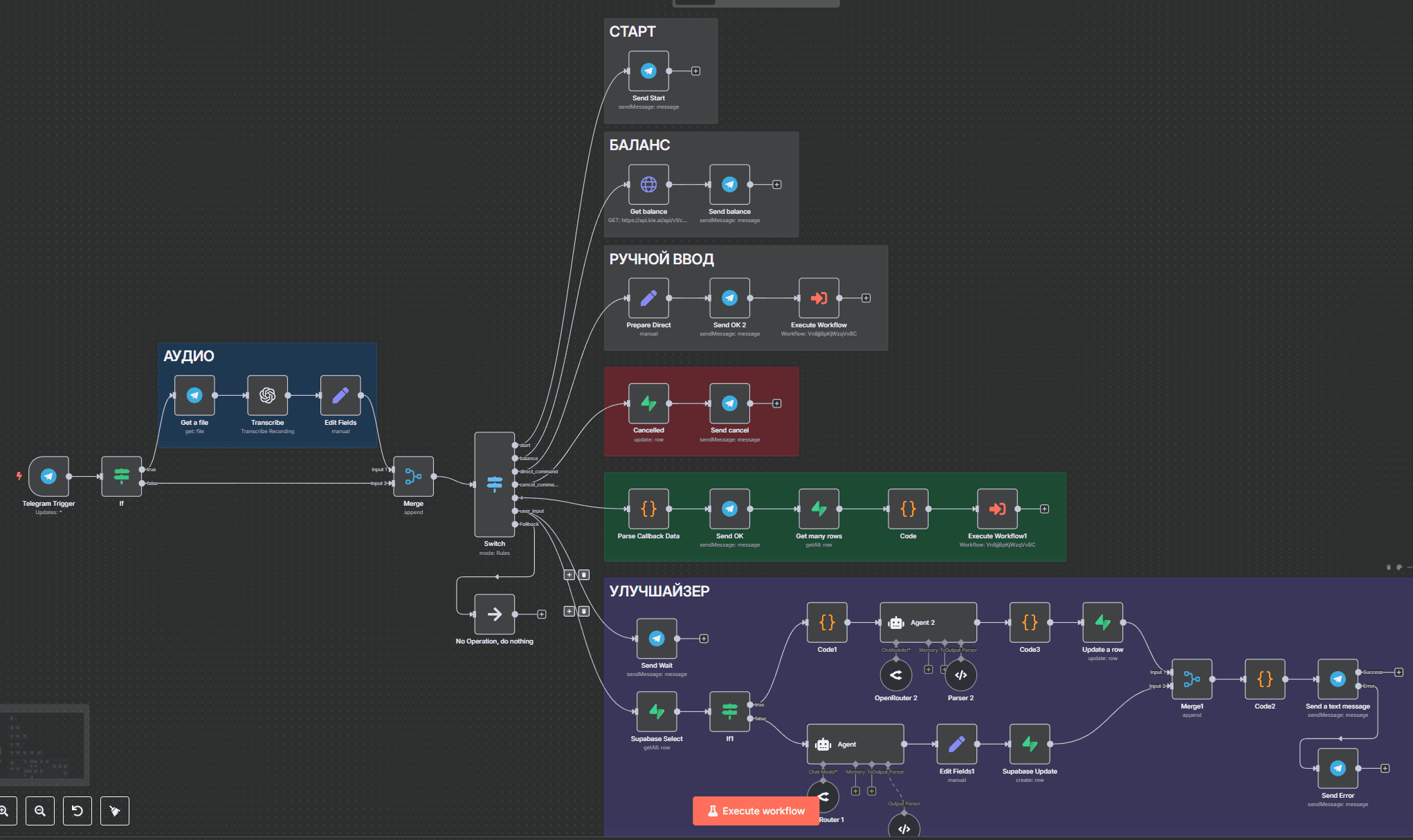Select the No Operation node

click(x=494, y=614)
